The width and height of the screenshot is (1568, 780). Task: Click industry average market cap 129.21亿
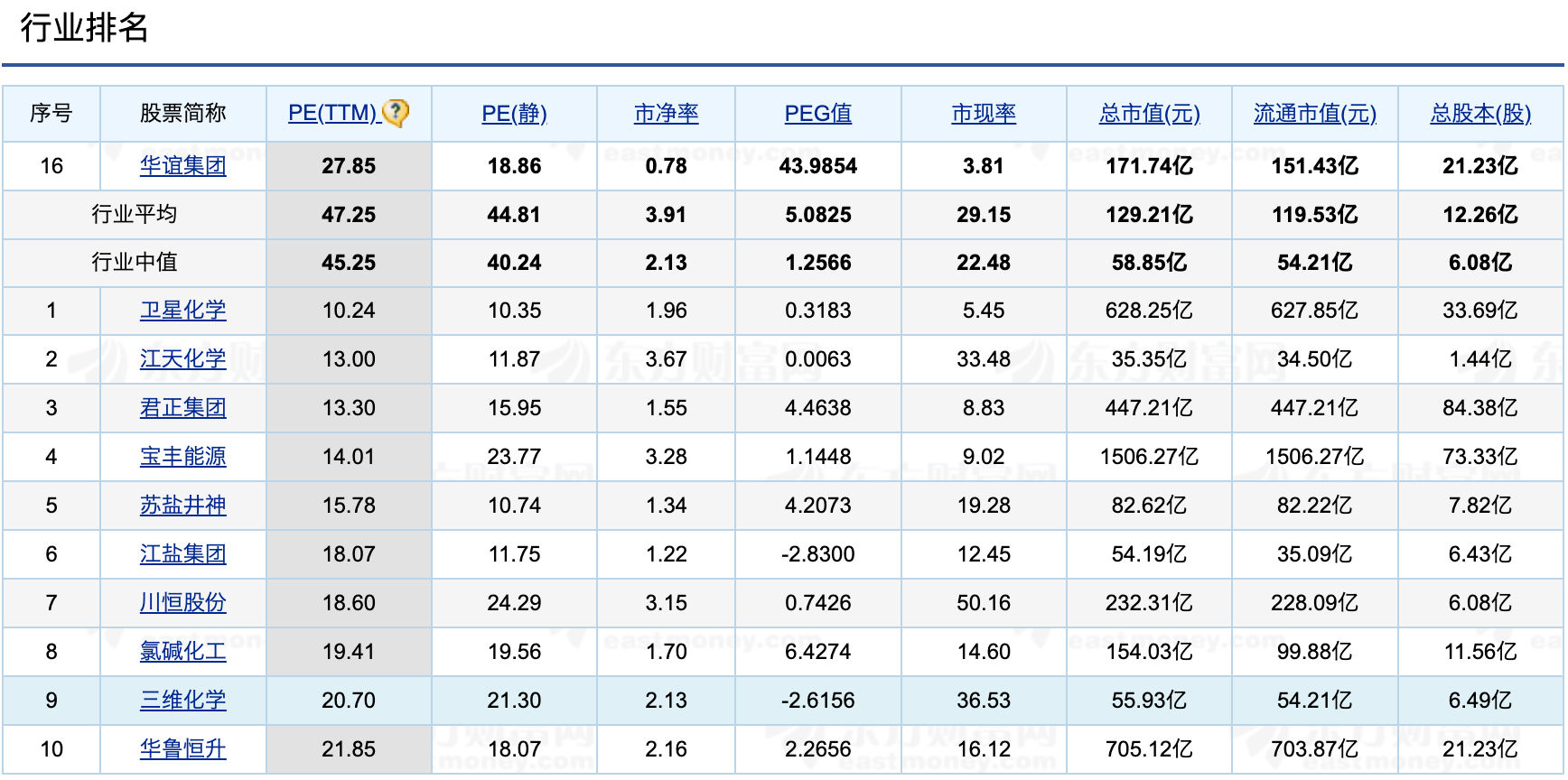click(1150, 215)
